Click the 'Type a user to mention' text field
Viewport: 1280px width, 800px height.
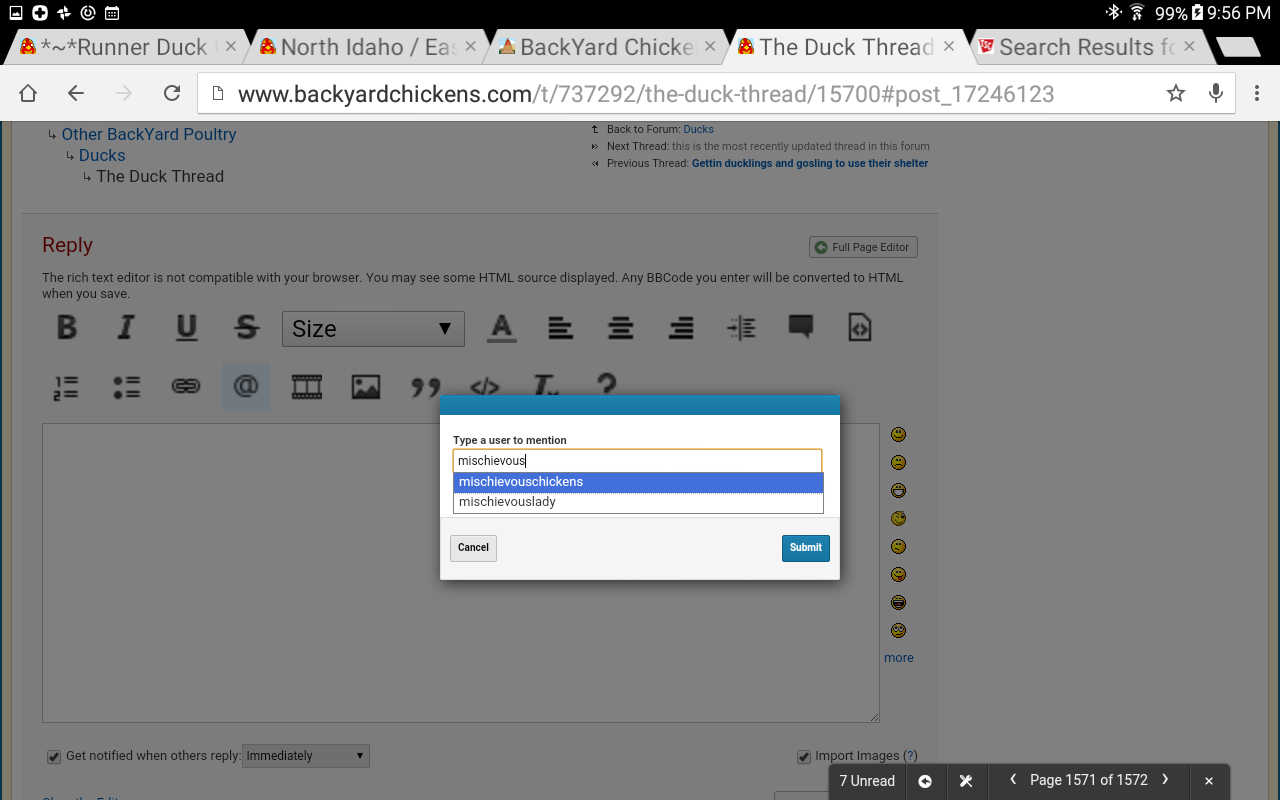coord(637,461)
